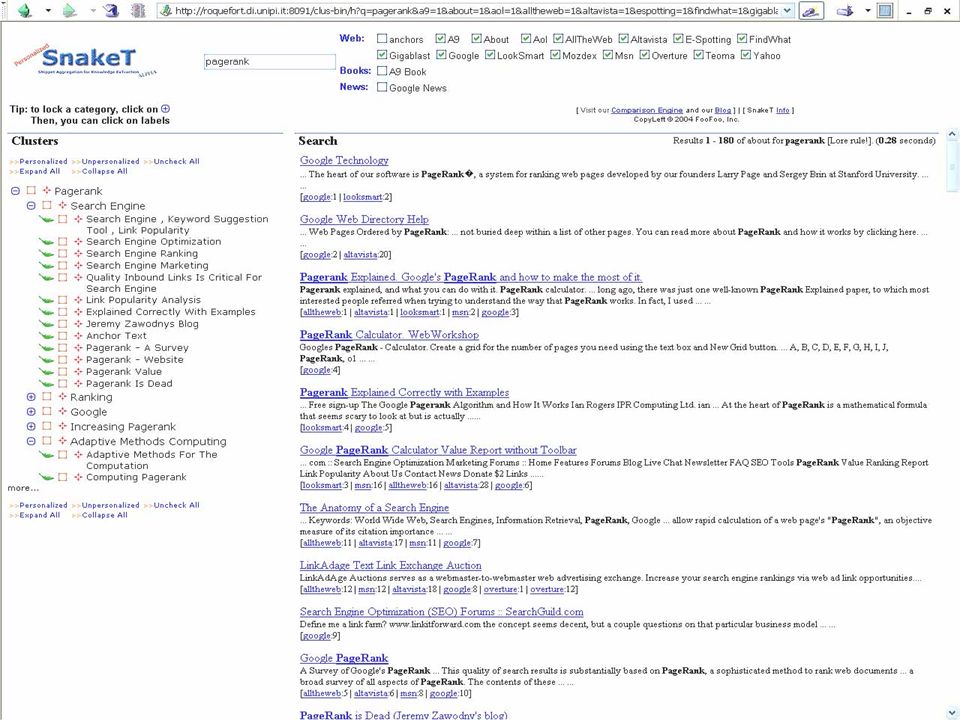This screenshot has width=960, height=720.
Task: Open The Anatomy of a Search Engine result
Action: (x=374, y=508)
